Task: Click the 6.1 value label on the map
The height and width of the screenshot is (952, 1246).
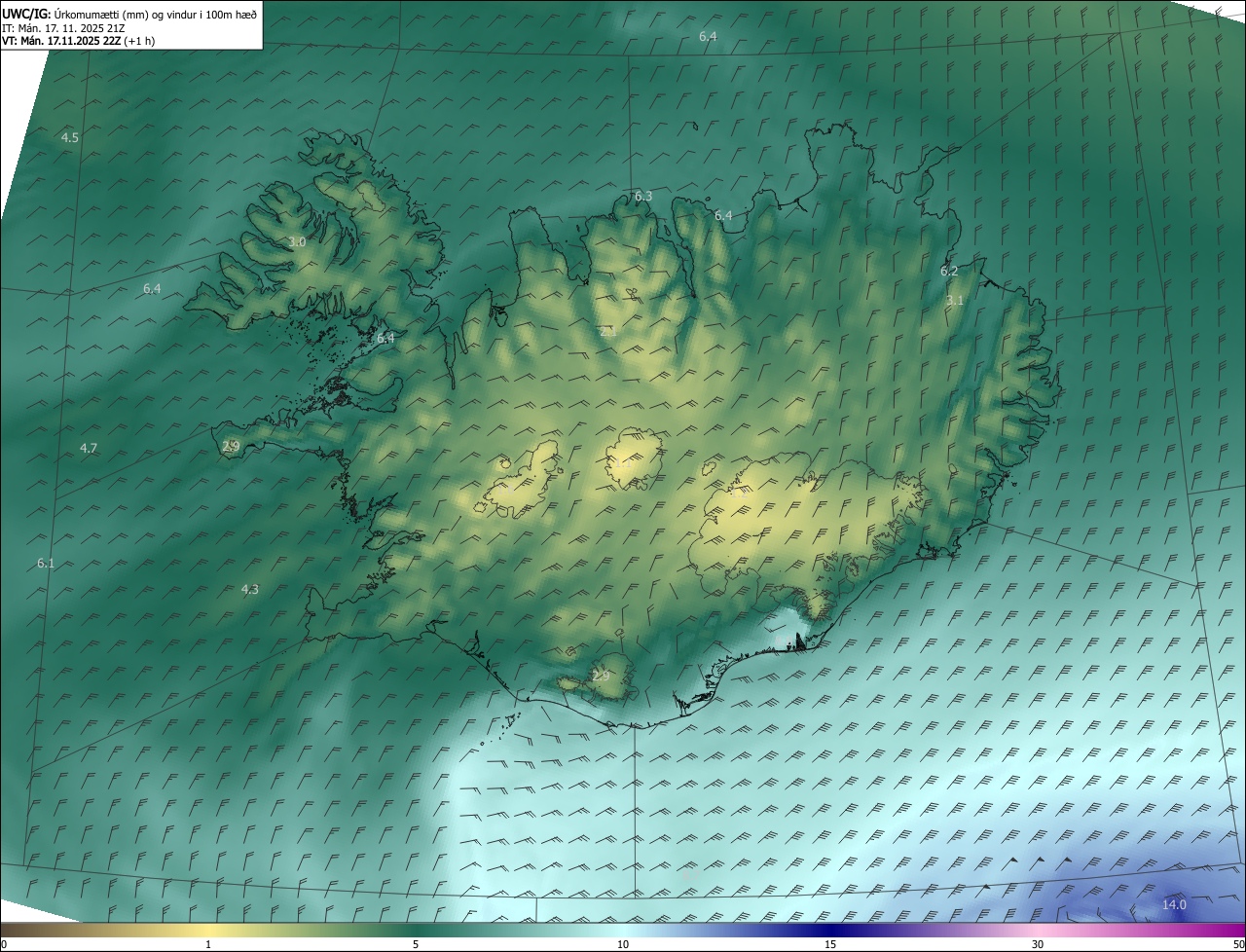Action: (46, 563)
